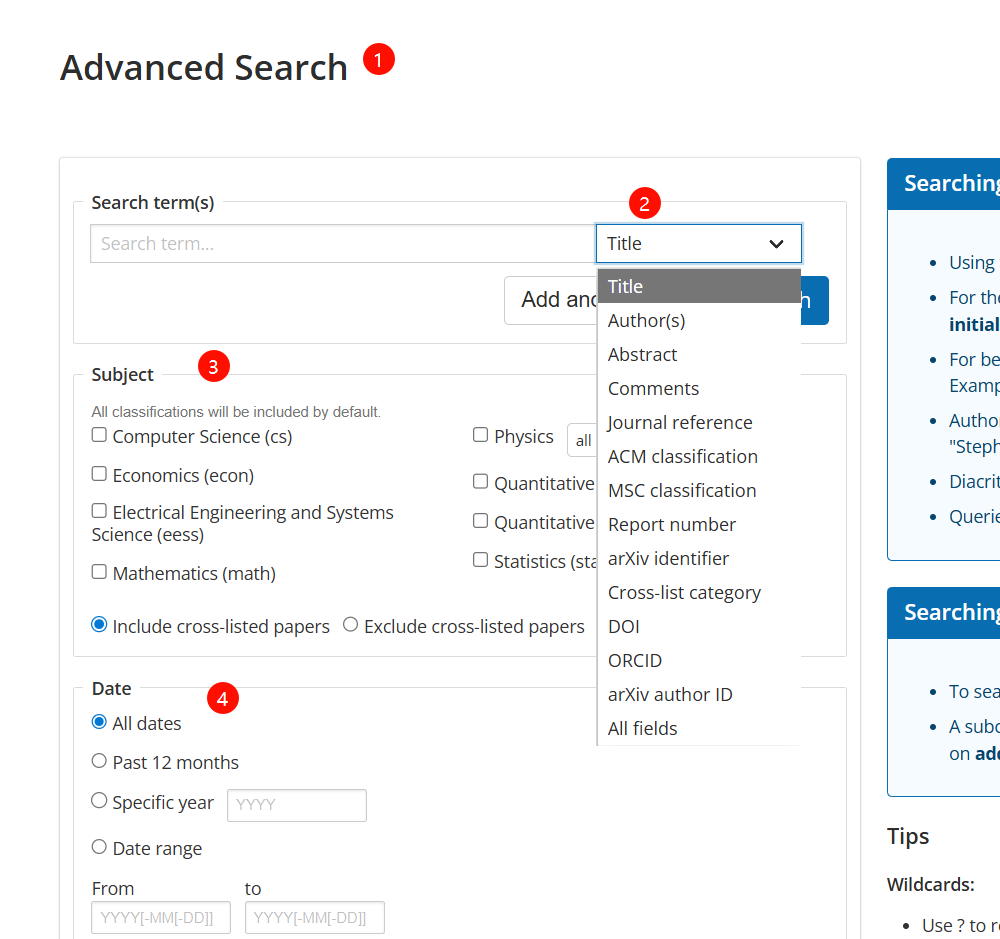Viewport: 1000px width, 939px height.
Task: Click the From date input field
Action: tap(161, 918)
